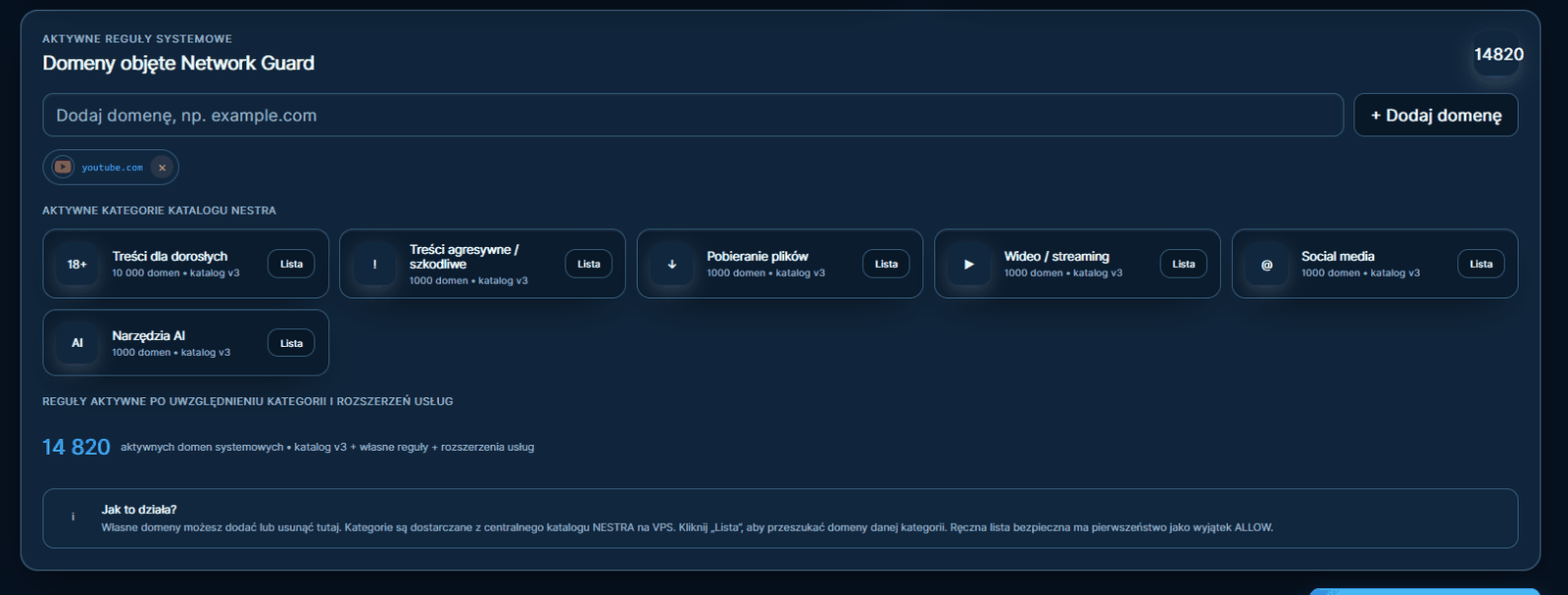
Task: Click the youtube.com domain text
Action: pyautogui.click(x=112, y=168)
